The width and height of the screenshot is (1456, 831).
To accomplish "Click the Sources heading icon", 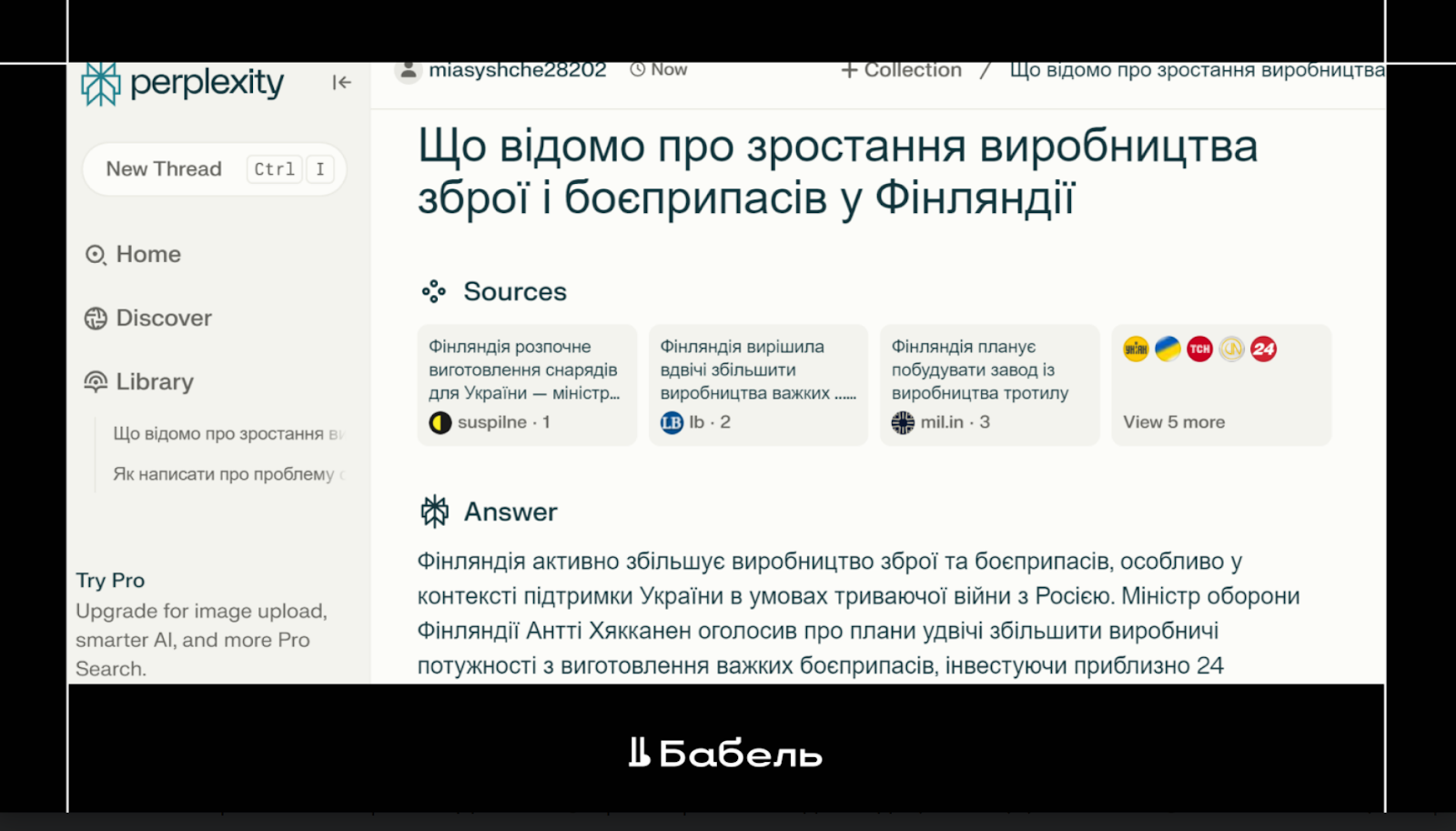I will click(x=434, y=291).
